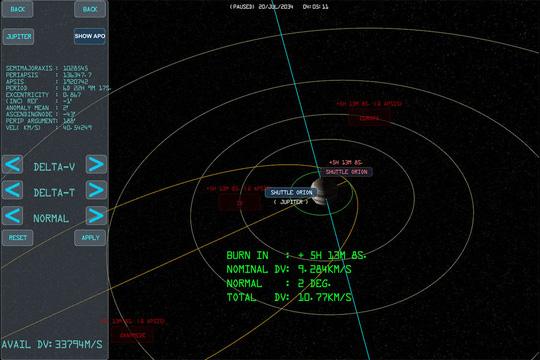This screenshot has height=360, width=540.
Task: Select the blue SHUTTLE ORION label
Action: (291, 192)
